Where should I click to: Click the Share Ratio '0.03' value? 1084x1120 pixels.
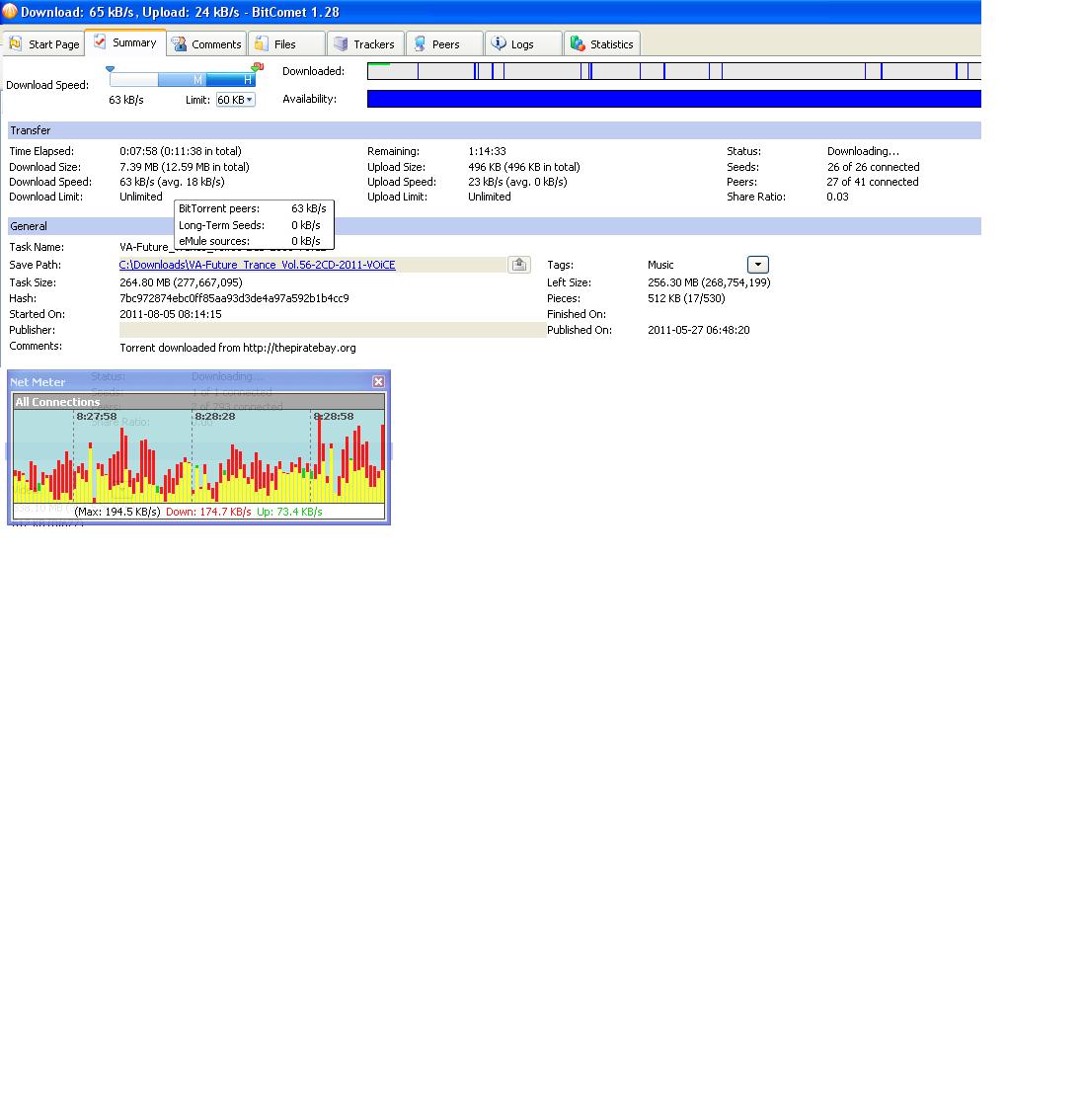837,198
